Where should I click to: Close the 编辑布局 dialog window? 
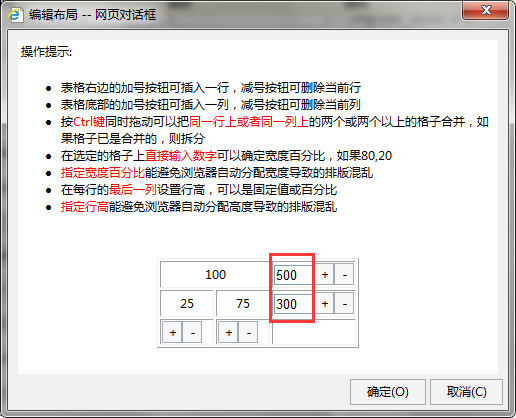[485, 10]
